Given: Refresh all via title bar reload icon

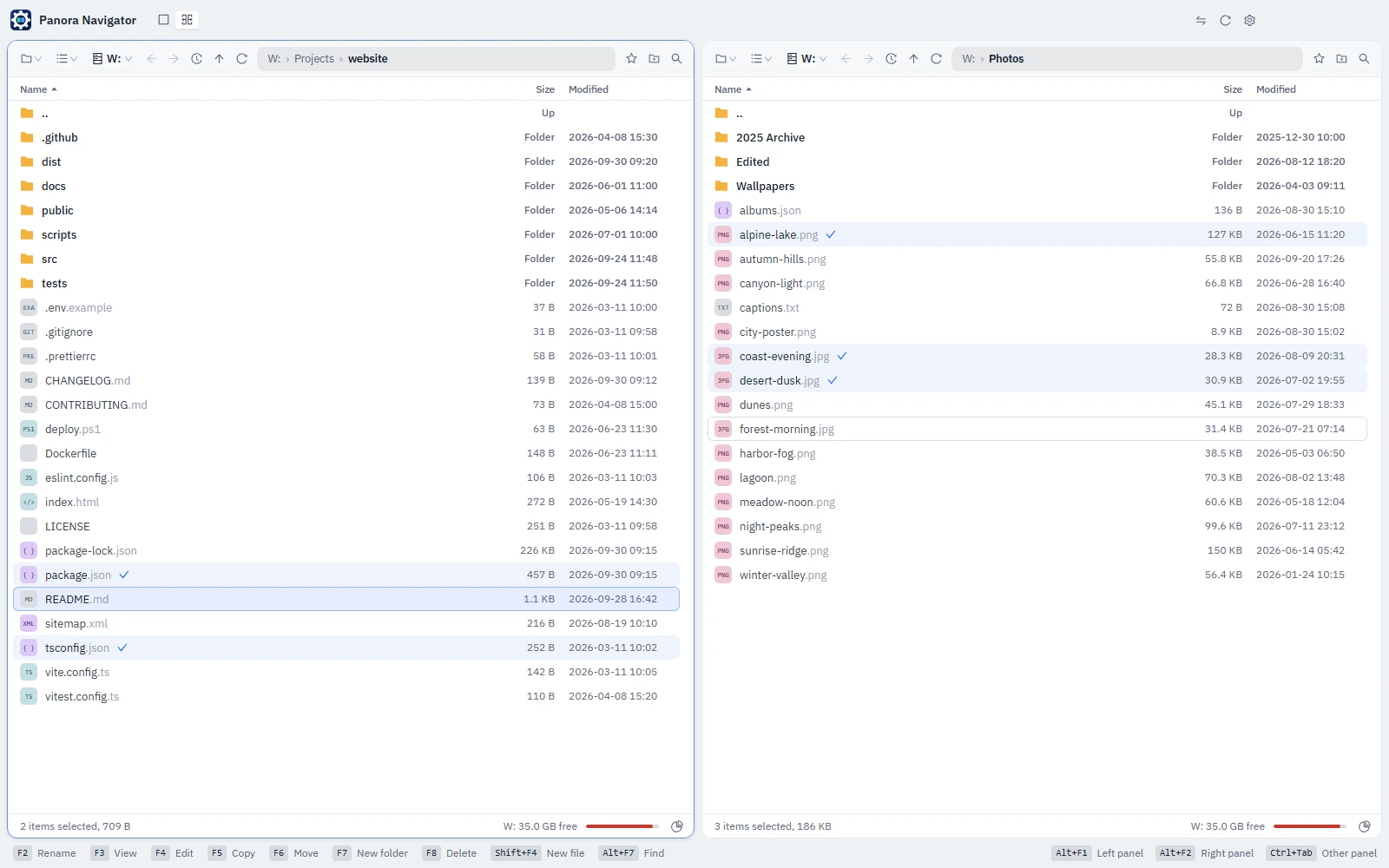Looking at the screenshot, I should coord(1225,20).
